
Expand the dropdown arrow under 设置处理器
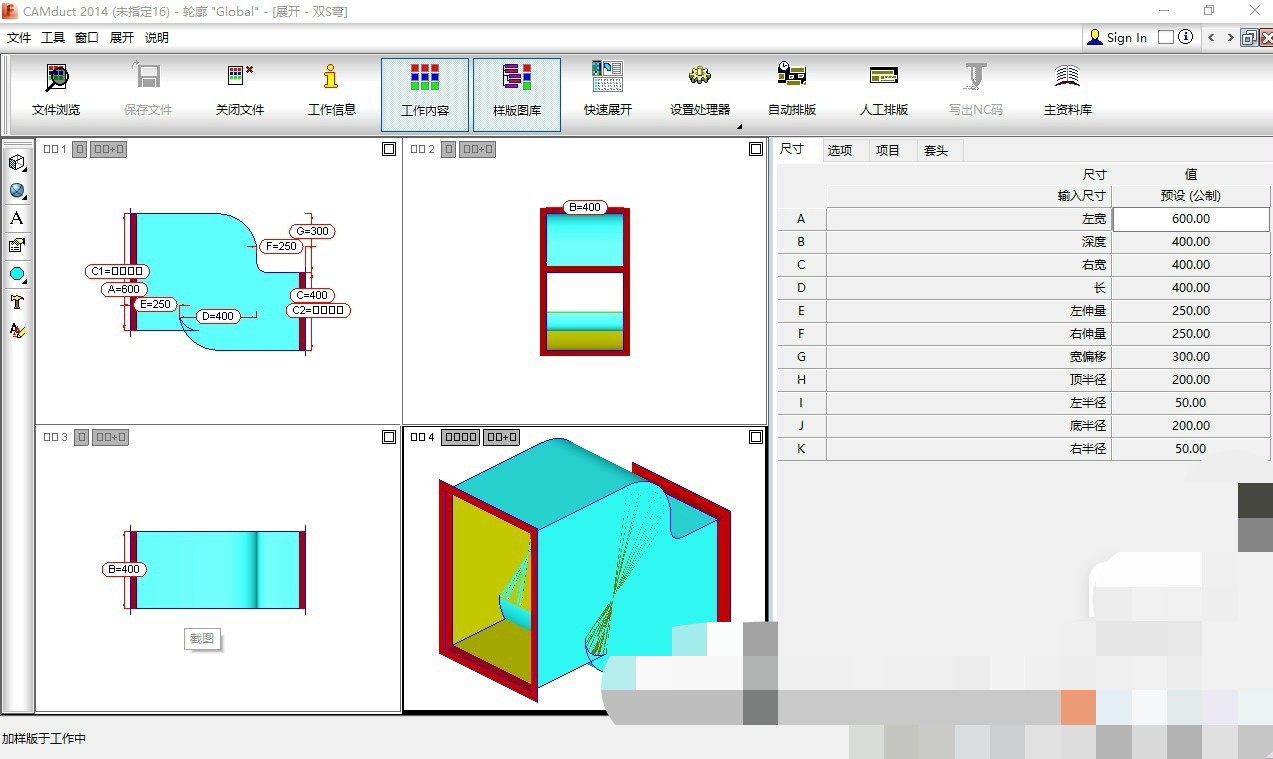click(x=740, y=128)
